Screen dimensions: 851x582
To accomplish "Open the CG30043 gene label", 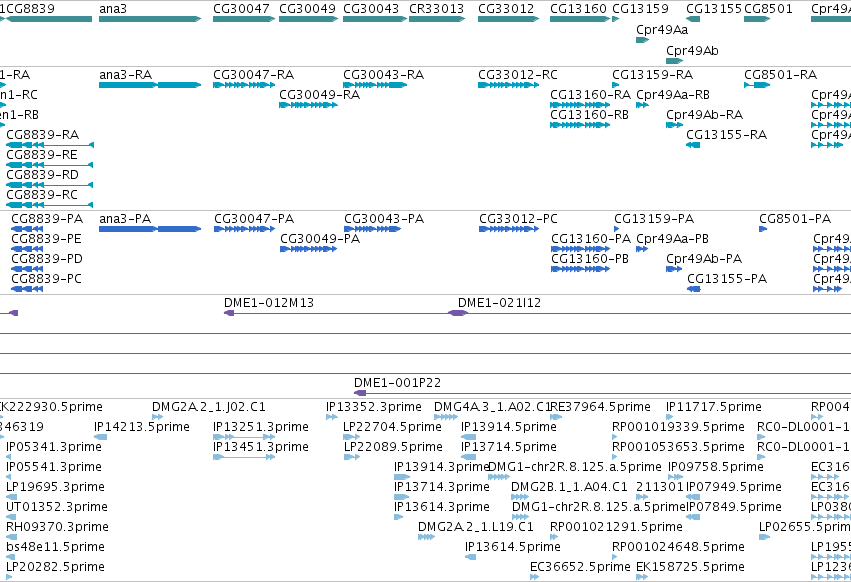I will tap(371, 9).
